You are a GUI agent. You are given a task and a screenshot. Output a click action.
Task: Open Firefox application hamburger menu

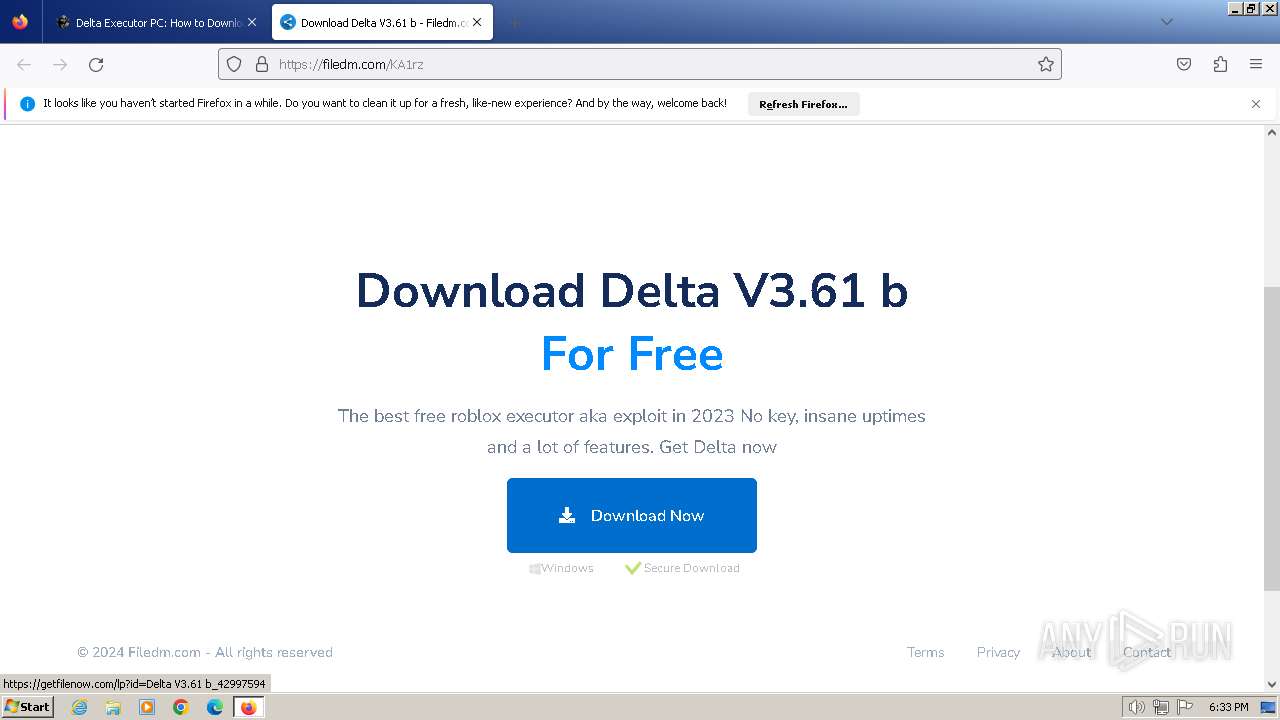(x=1256, y=64)
